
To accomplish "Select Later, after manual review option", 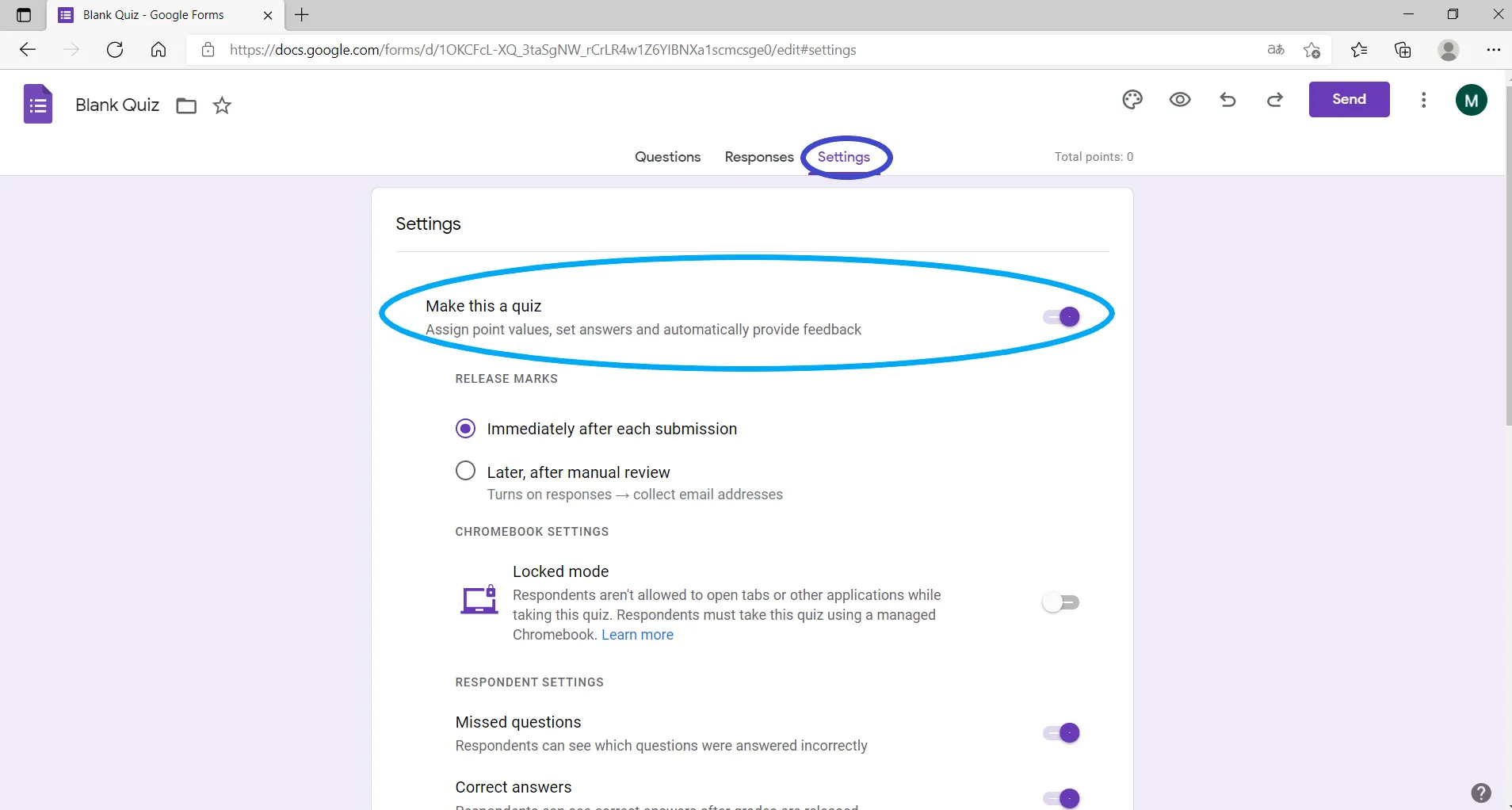I will [466, 472].
